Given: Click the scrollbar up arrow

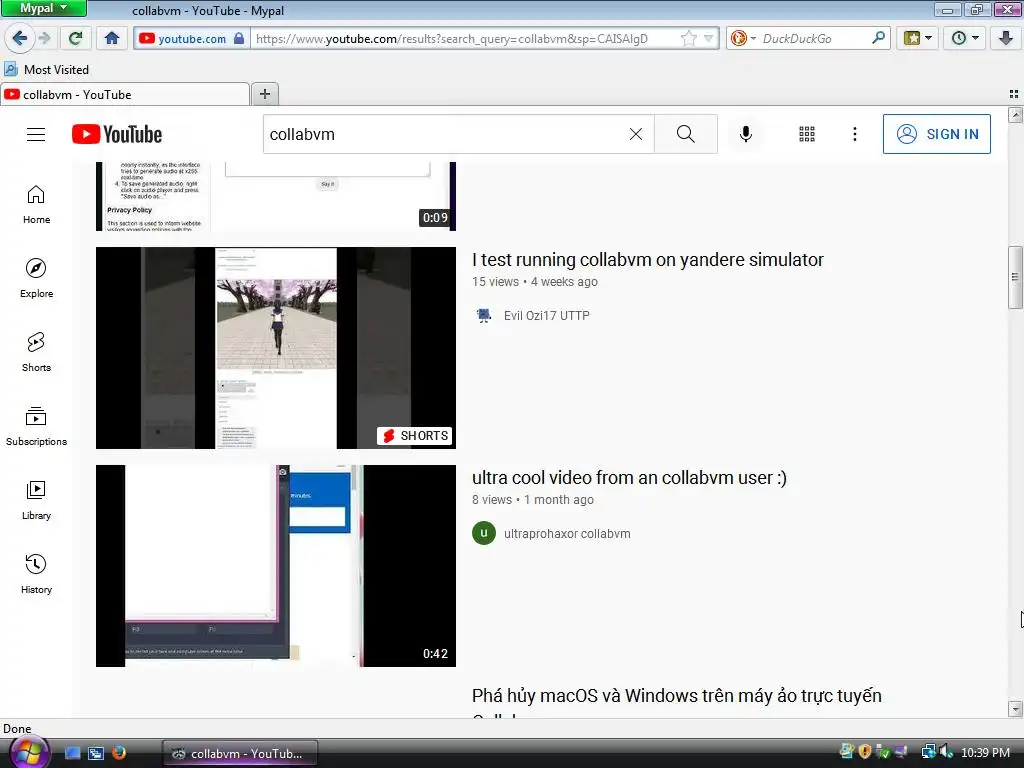Looking at the screenshot, I should 1015,116.
